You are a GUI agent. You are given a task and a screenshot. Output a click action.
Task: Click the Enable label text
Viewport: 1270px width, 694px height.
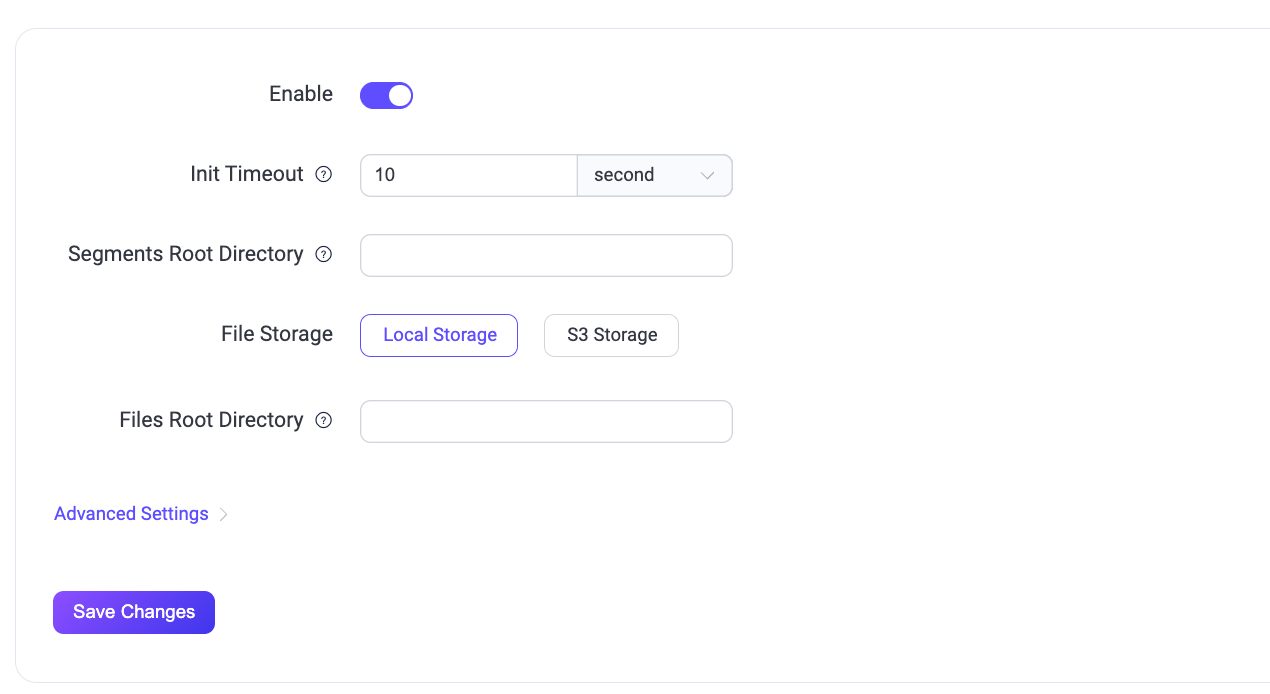click(300, 94)
